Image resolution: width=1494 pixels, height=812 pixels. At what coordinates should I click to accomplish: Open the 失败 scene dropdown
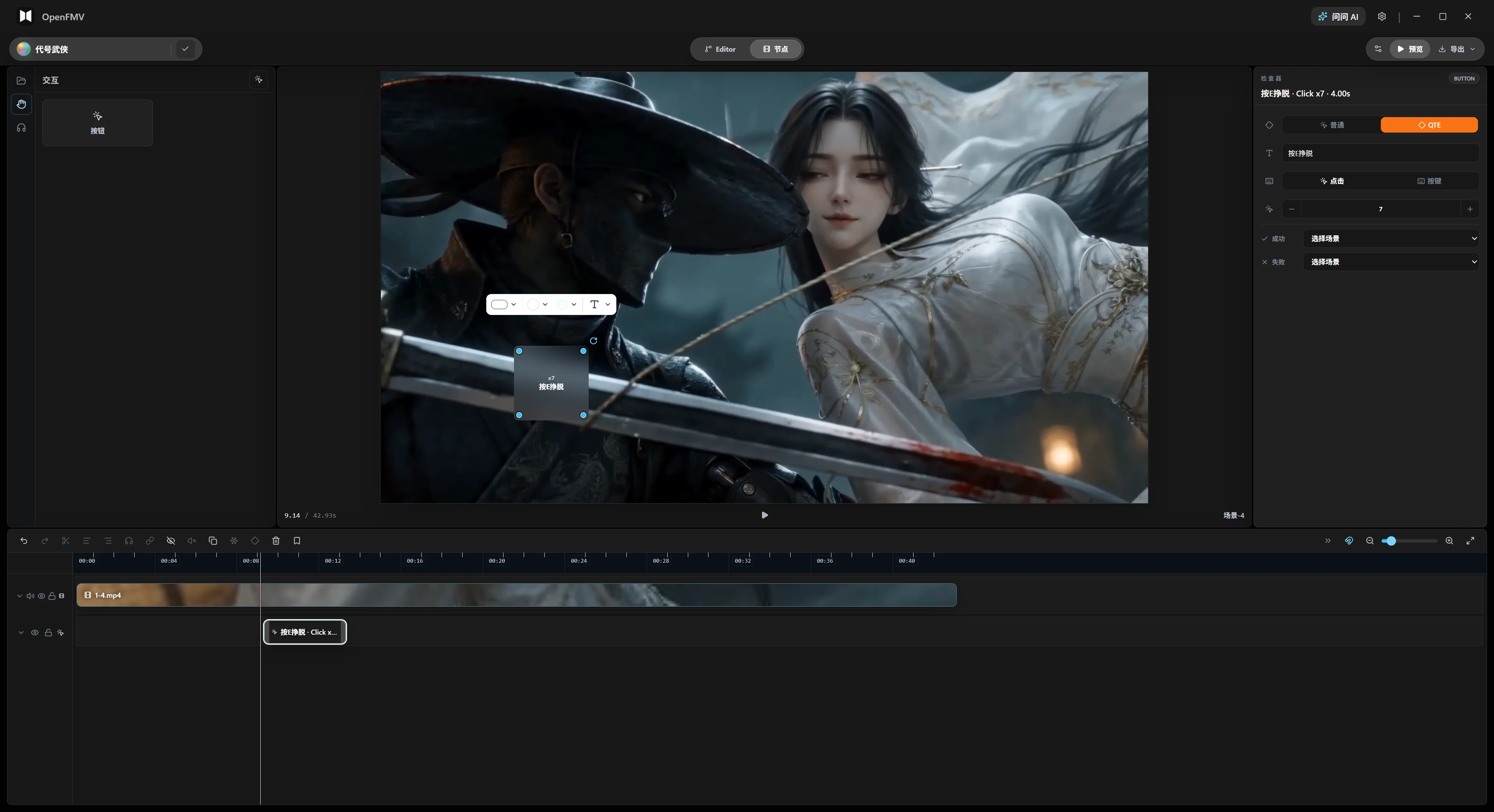click(x=1391, y=262)
